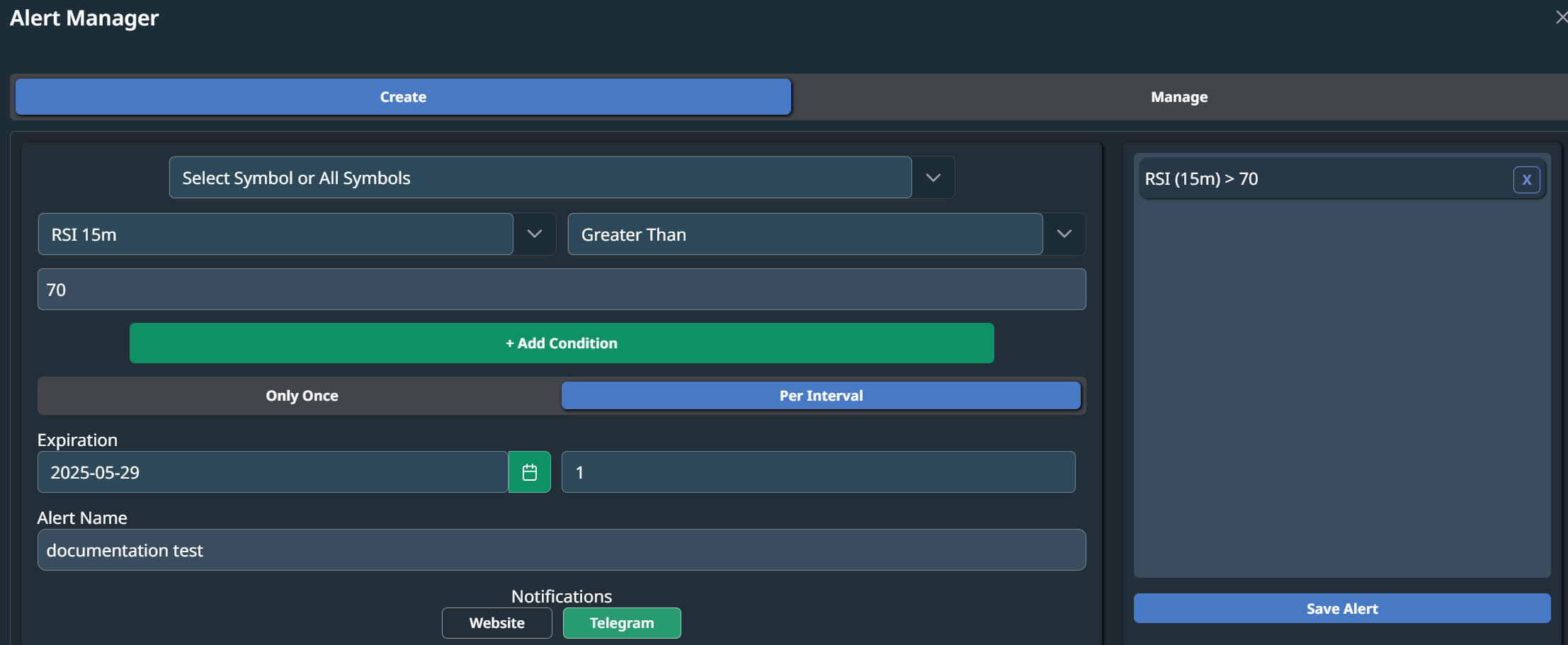Switch to the Manage tab

point(1178,97)
